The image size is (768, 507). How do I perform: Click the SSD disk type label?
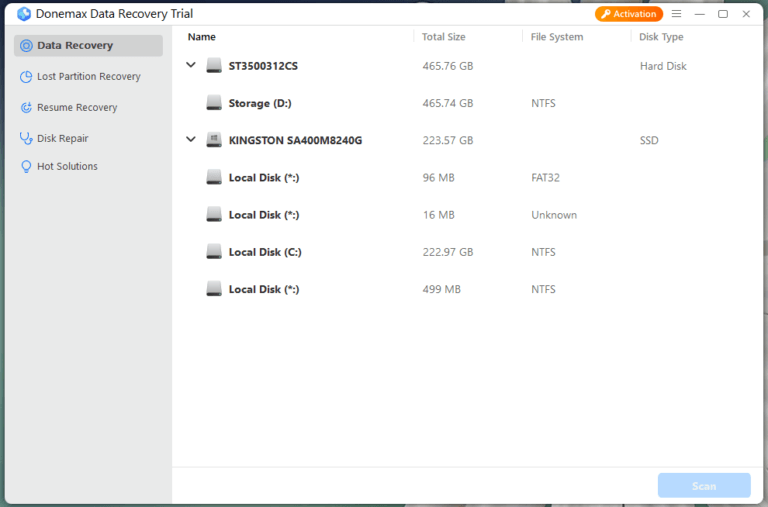pyautogui.click(x=649, y=141)
